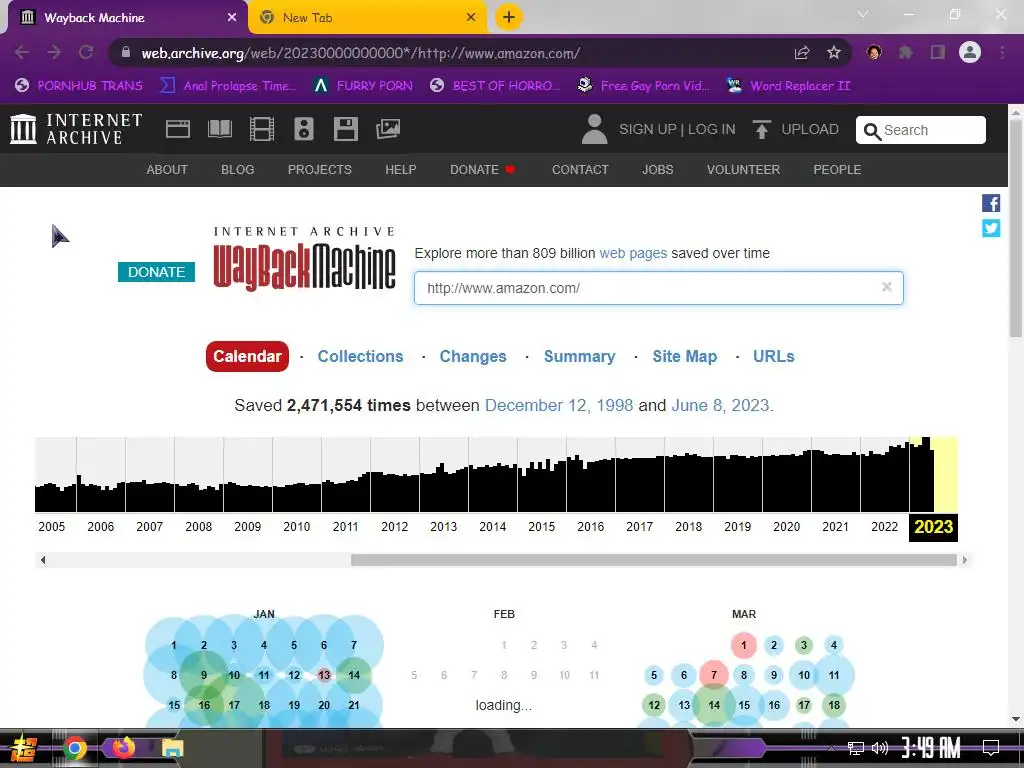This screenshot has width=1024, height=768.
Task: Go back in browser history
Action: [22, 52]
